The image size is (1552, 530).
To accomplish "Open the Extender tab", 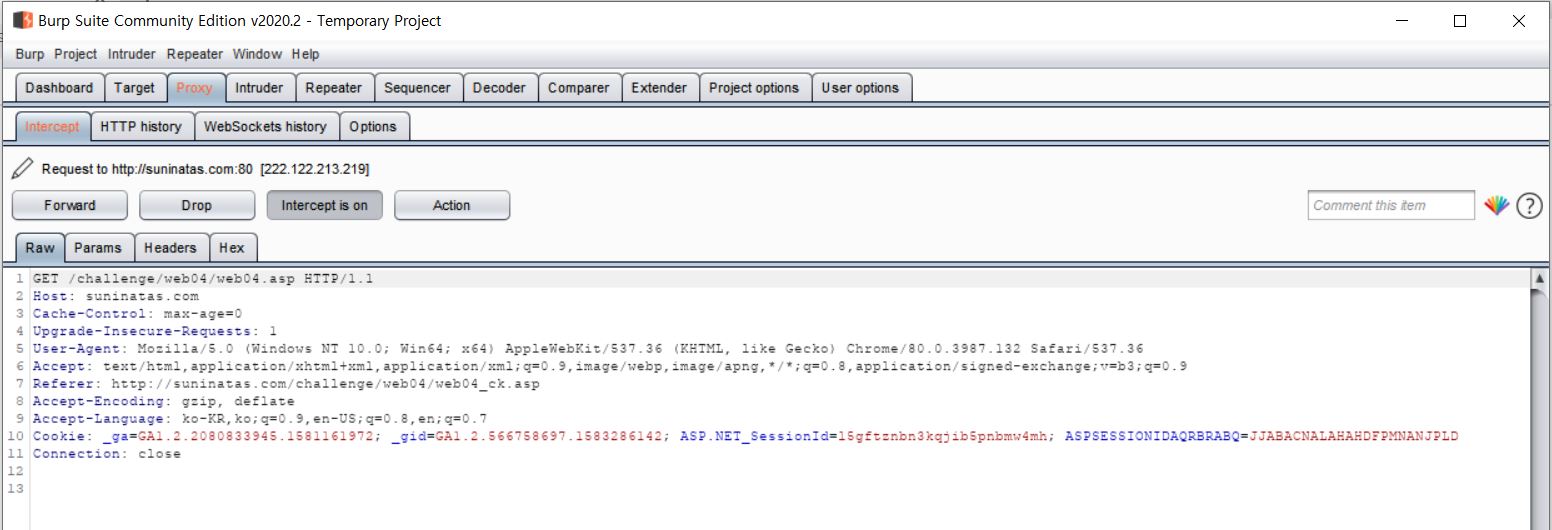I will point(660,88).
